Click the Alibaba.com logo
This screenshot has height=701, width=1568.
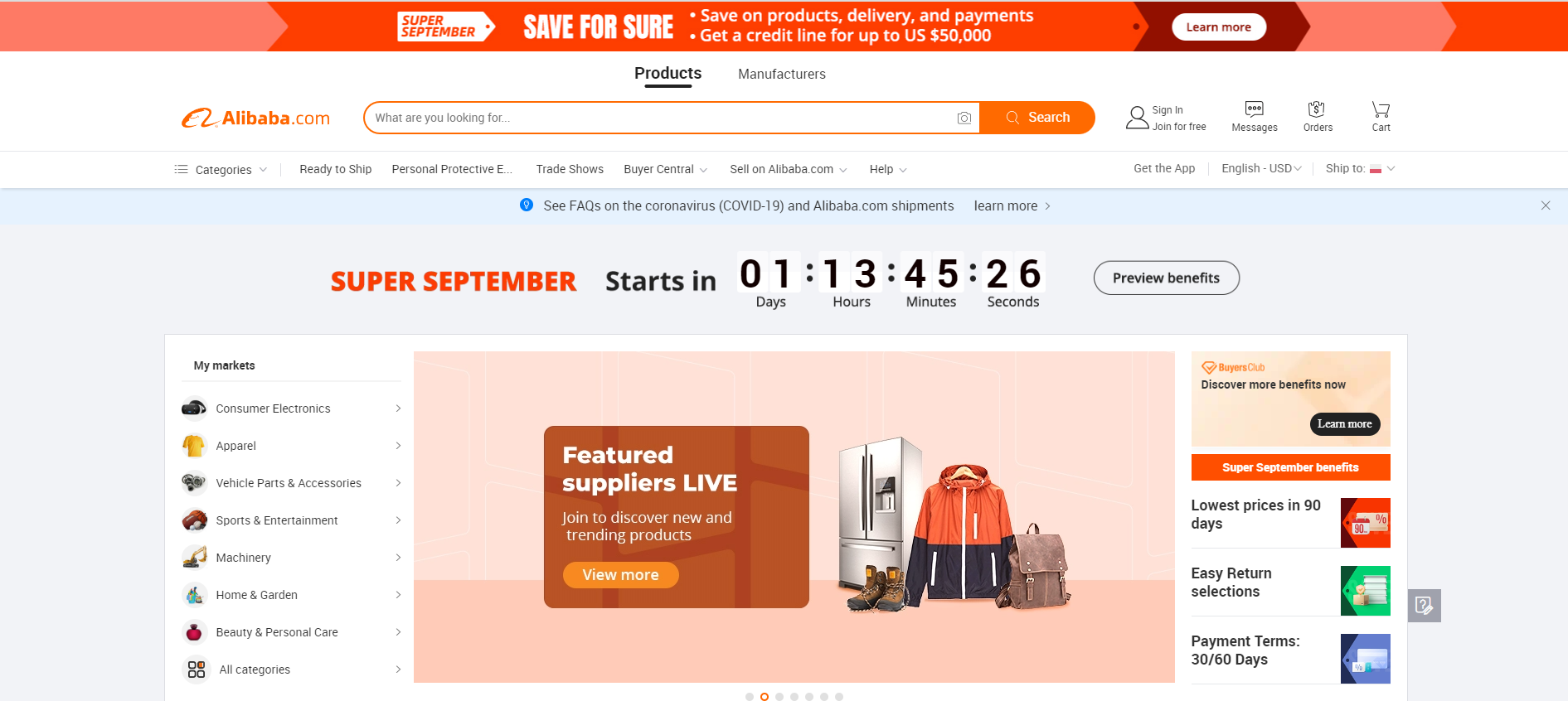[255, 118]
